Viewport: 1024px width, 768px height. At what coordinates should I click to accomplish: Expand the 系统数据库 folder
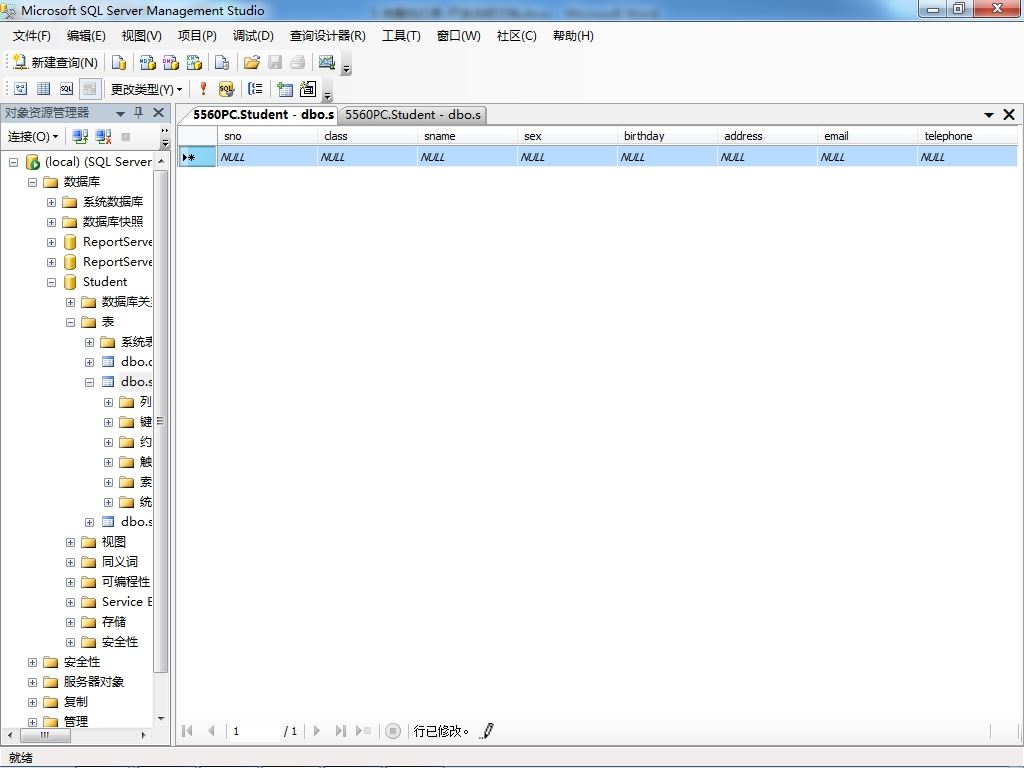coord(51,202)
